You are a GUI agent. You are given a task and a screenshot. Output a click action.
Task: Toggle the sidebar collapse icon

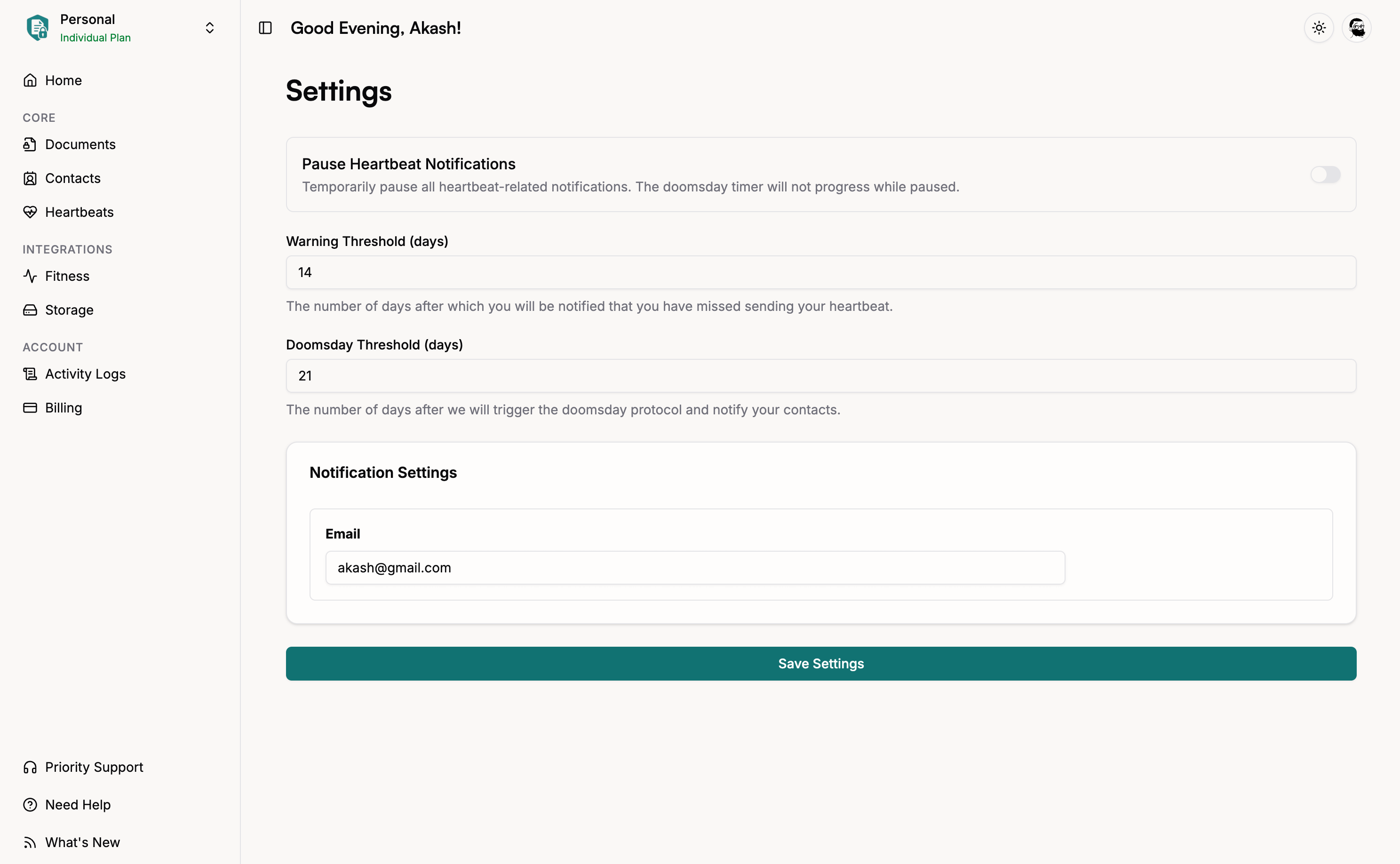265,28
